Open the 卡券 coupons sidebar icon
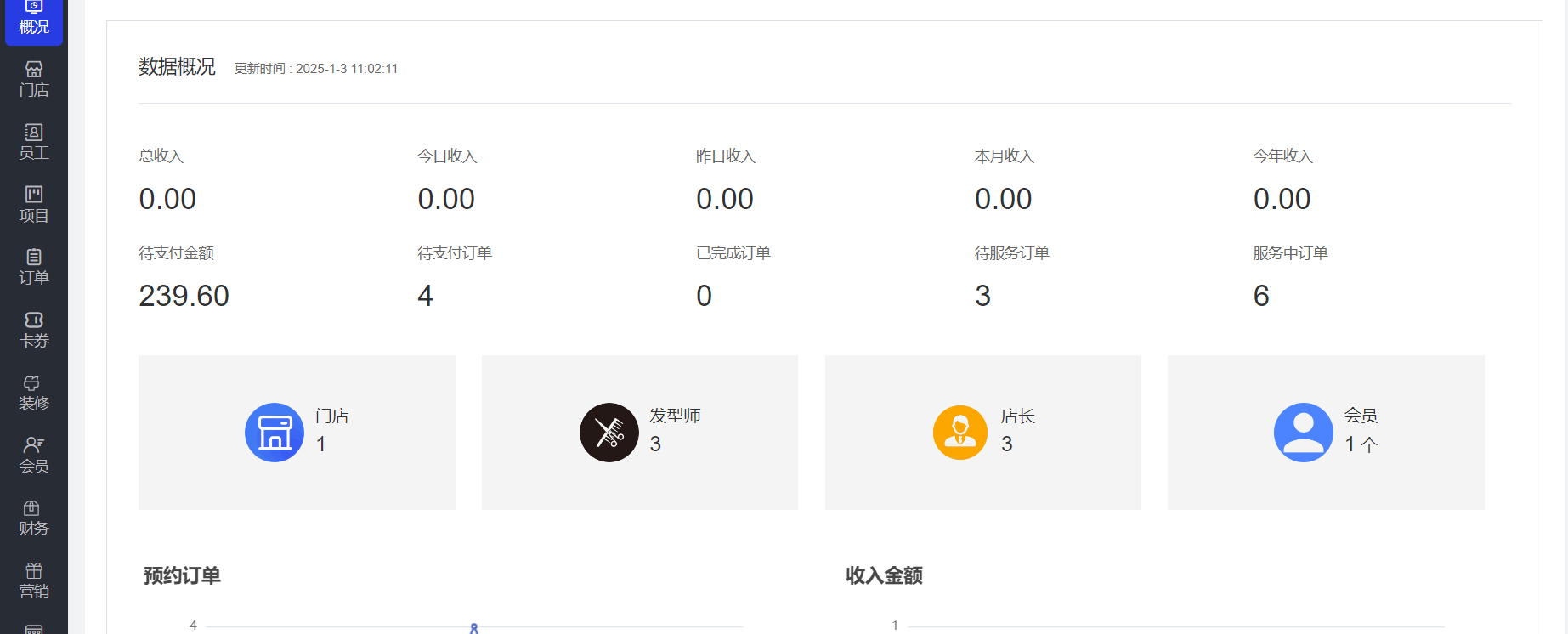Screen dimensions: 1568x634 [34, 331]
